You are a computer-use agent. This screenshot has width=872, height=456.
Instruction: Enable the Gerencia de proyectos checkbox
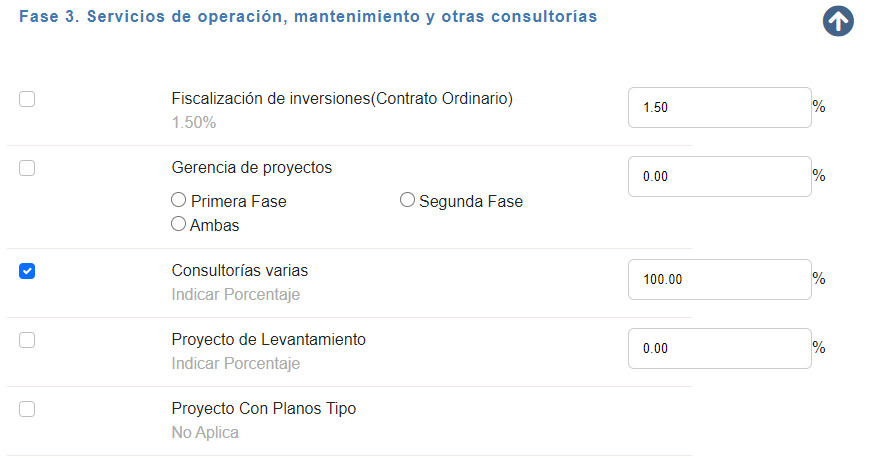27,168
